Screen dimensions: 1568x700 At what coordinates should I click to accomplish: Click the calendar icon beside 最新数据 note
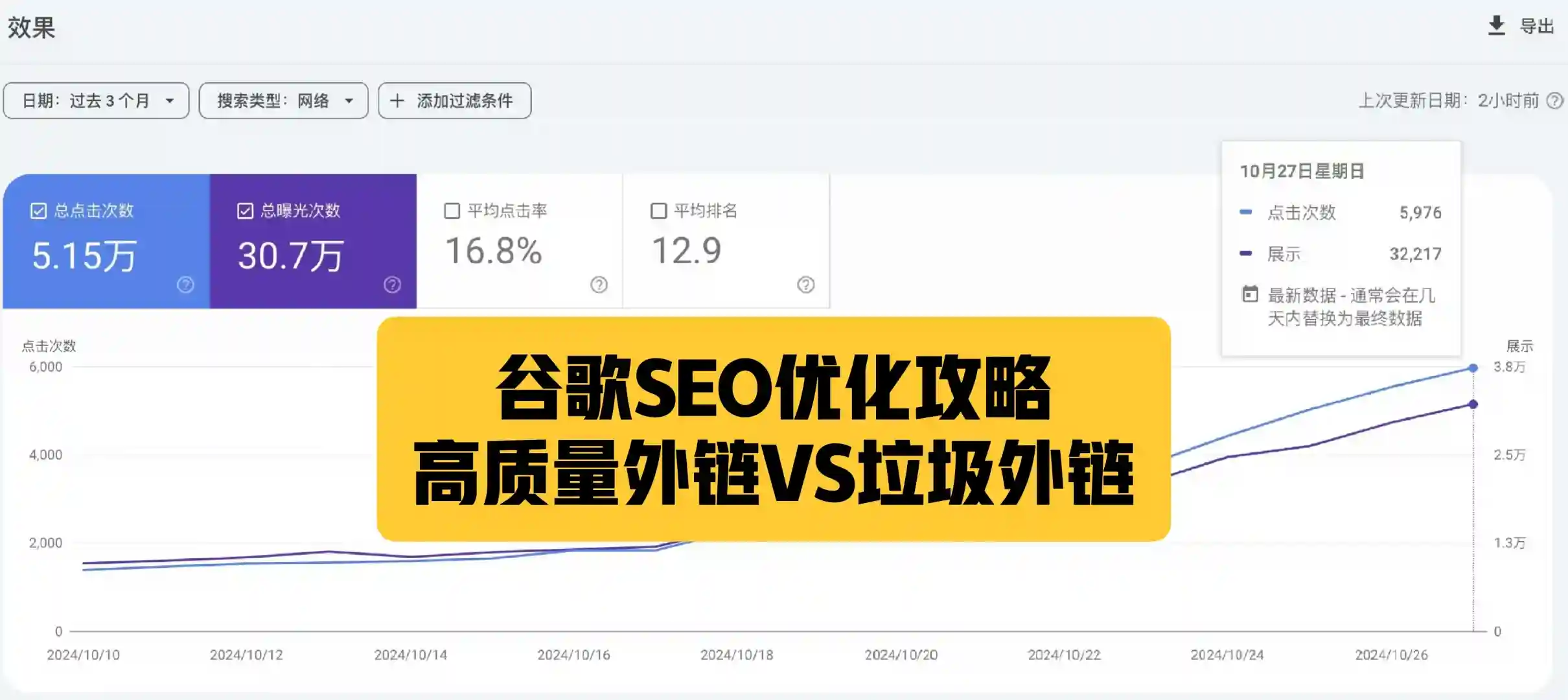pos(1251,295)
